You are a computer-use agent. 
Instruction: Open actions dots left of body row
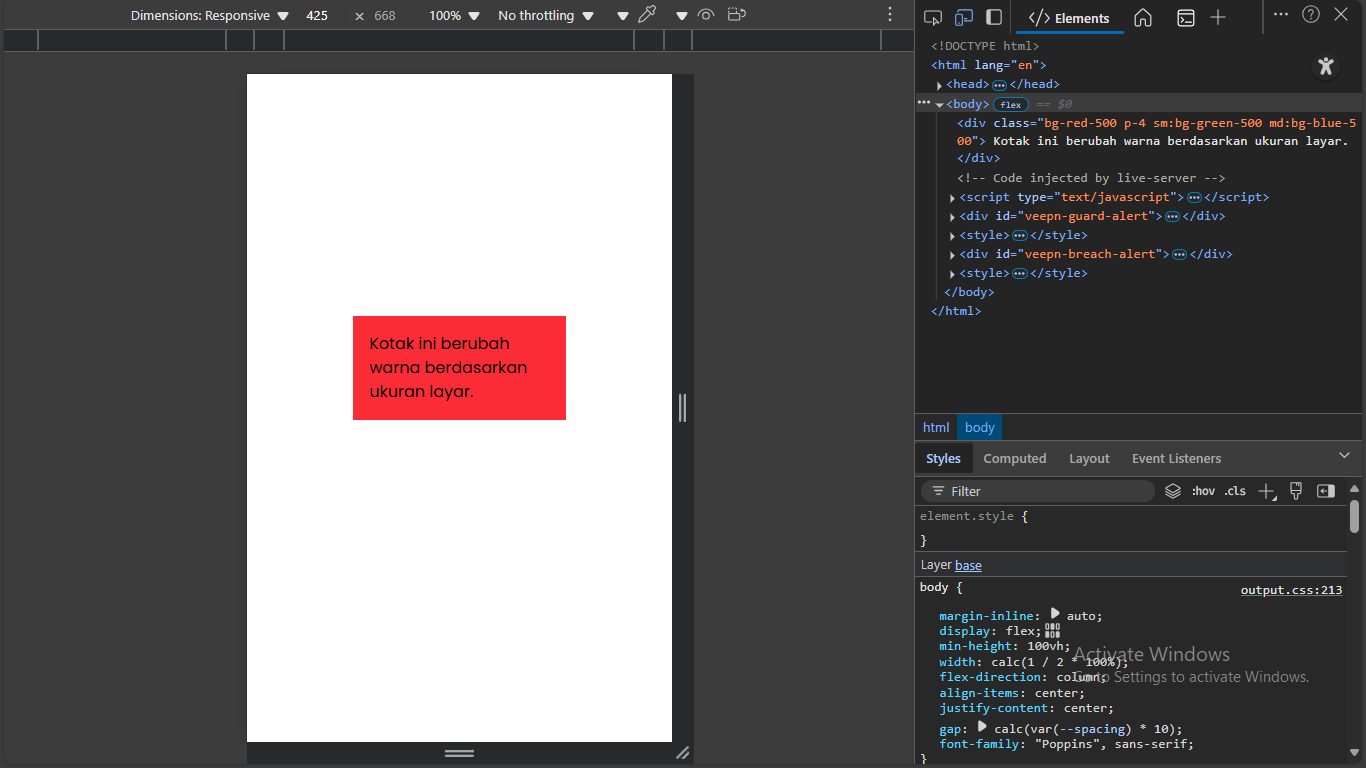(x=924, y=103)
